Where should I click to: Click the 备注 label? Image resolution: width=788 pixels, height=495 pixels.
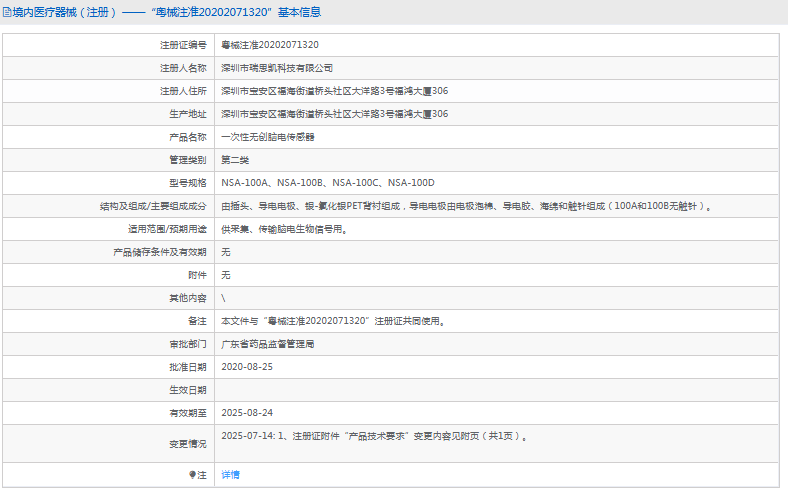pos(197,321)
